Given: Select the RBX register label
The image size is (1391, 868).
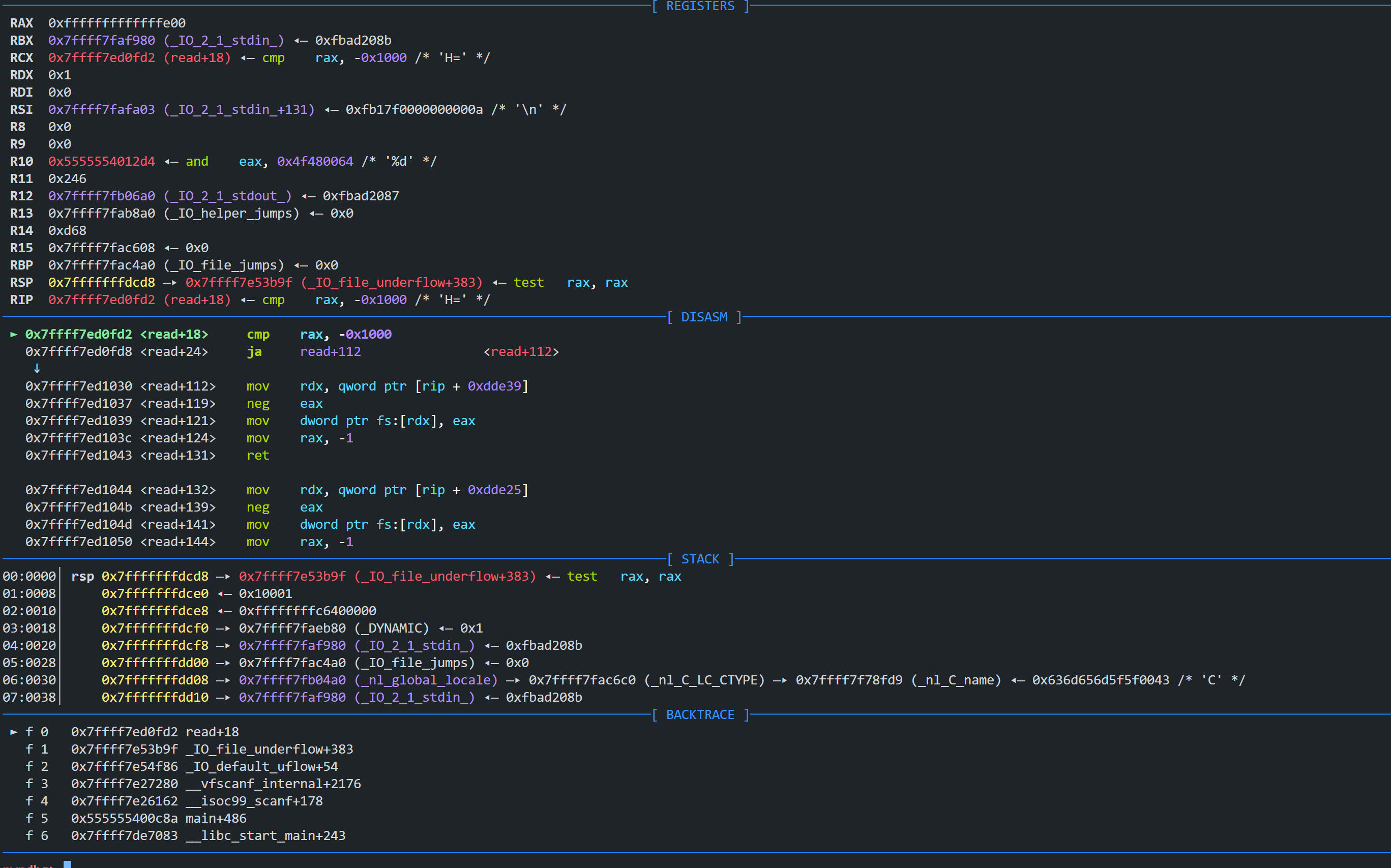Looking at the screenshot, I should [22, 40].
